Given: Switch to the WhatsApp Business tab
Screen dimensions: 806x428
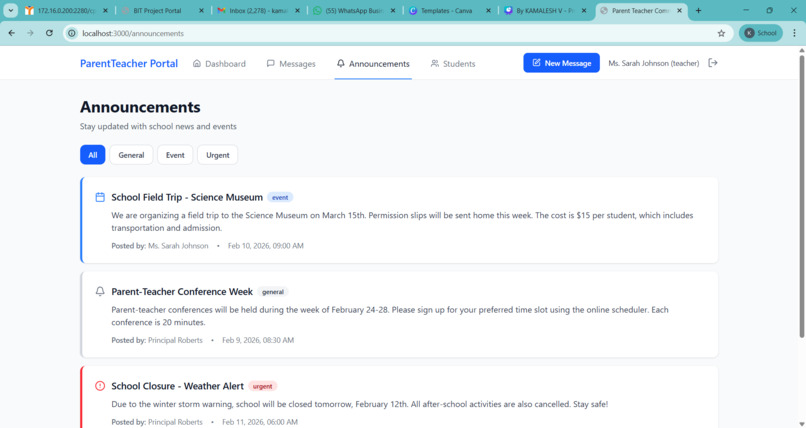Looking at the screenshot, I should (x=354, y=10).
